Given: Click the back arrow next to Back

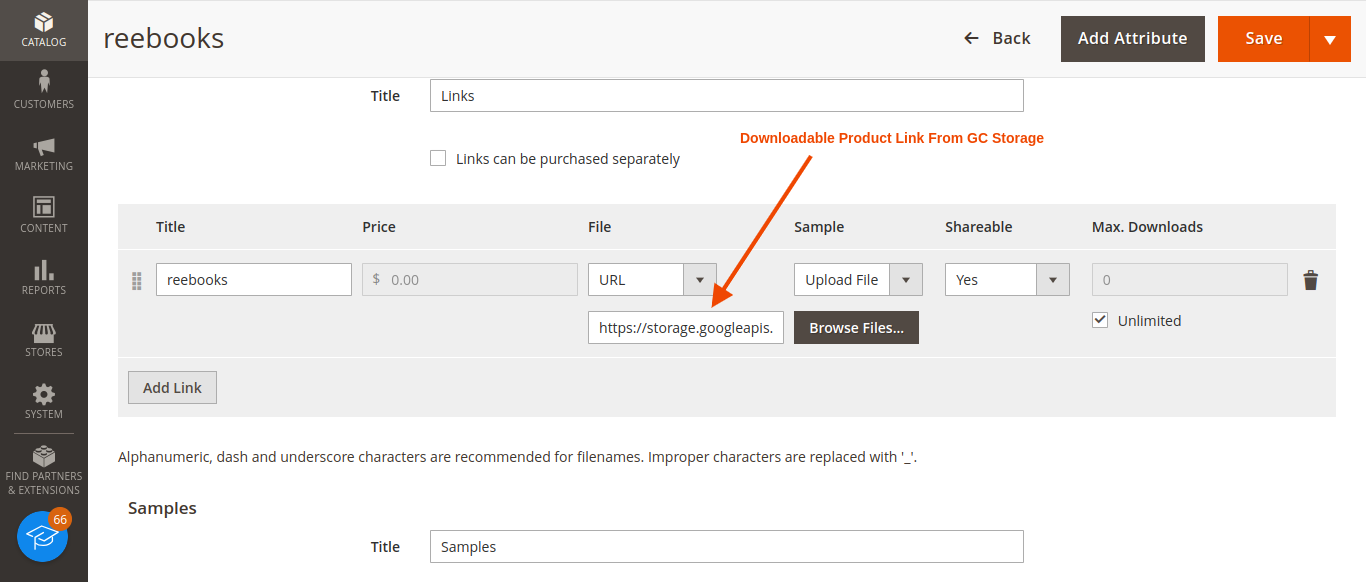Looking at the screenshot, I should click(x=970, y=38).
